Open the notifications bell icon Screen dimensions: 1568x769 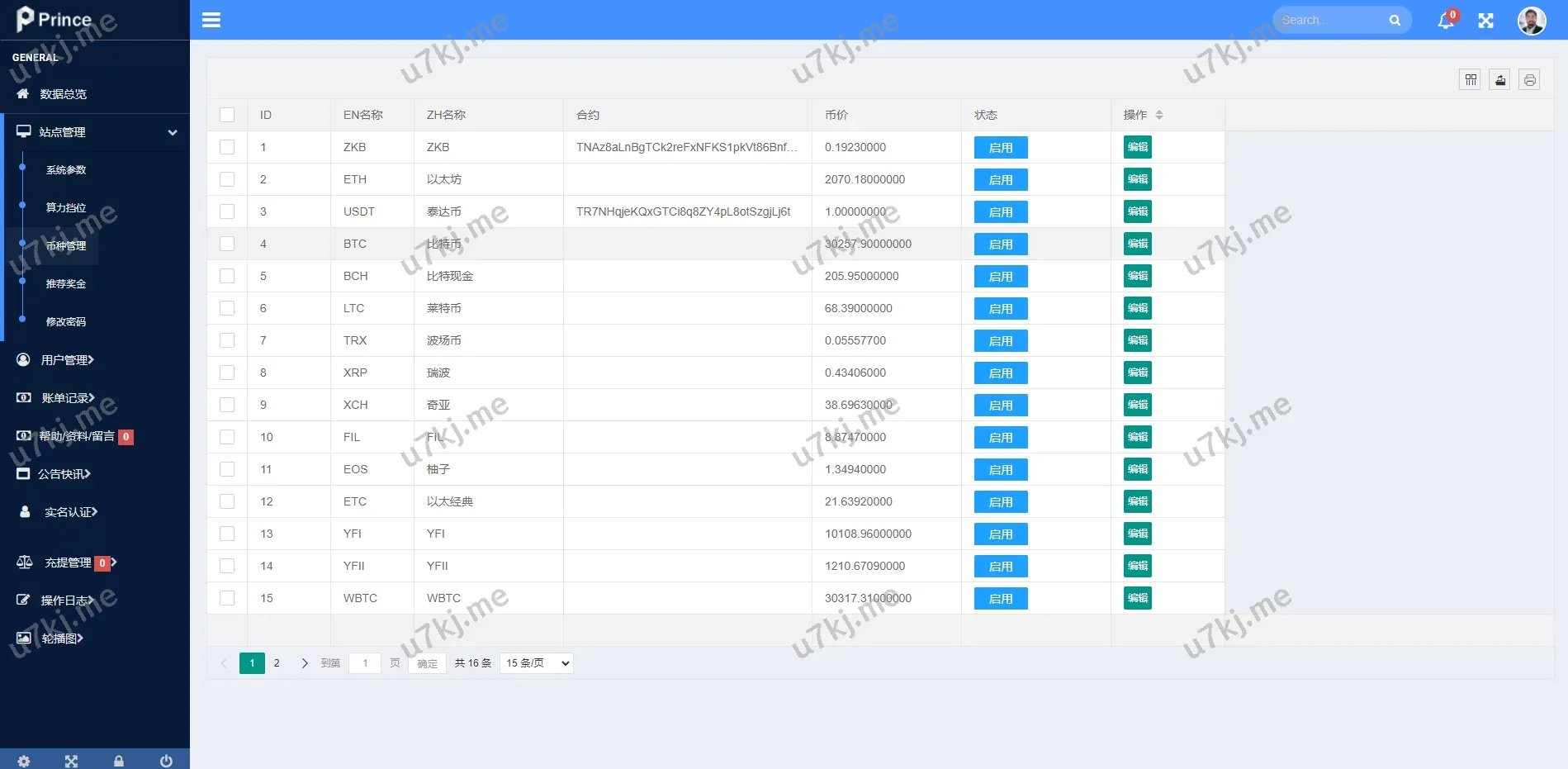[1445, 21]
